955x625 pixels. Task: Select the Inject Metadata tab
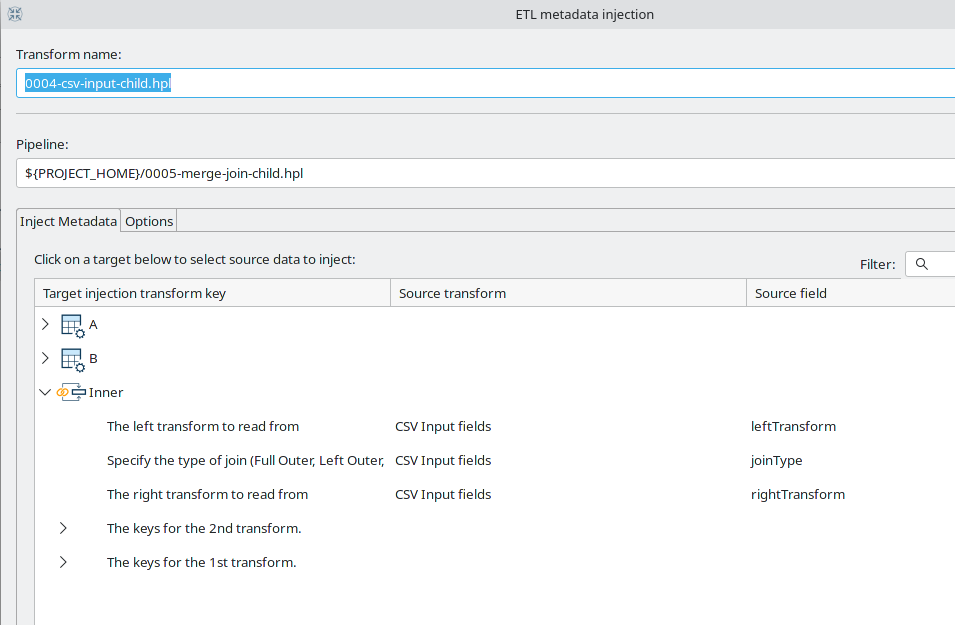68,220
